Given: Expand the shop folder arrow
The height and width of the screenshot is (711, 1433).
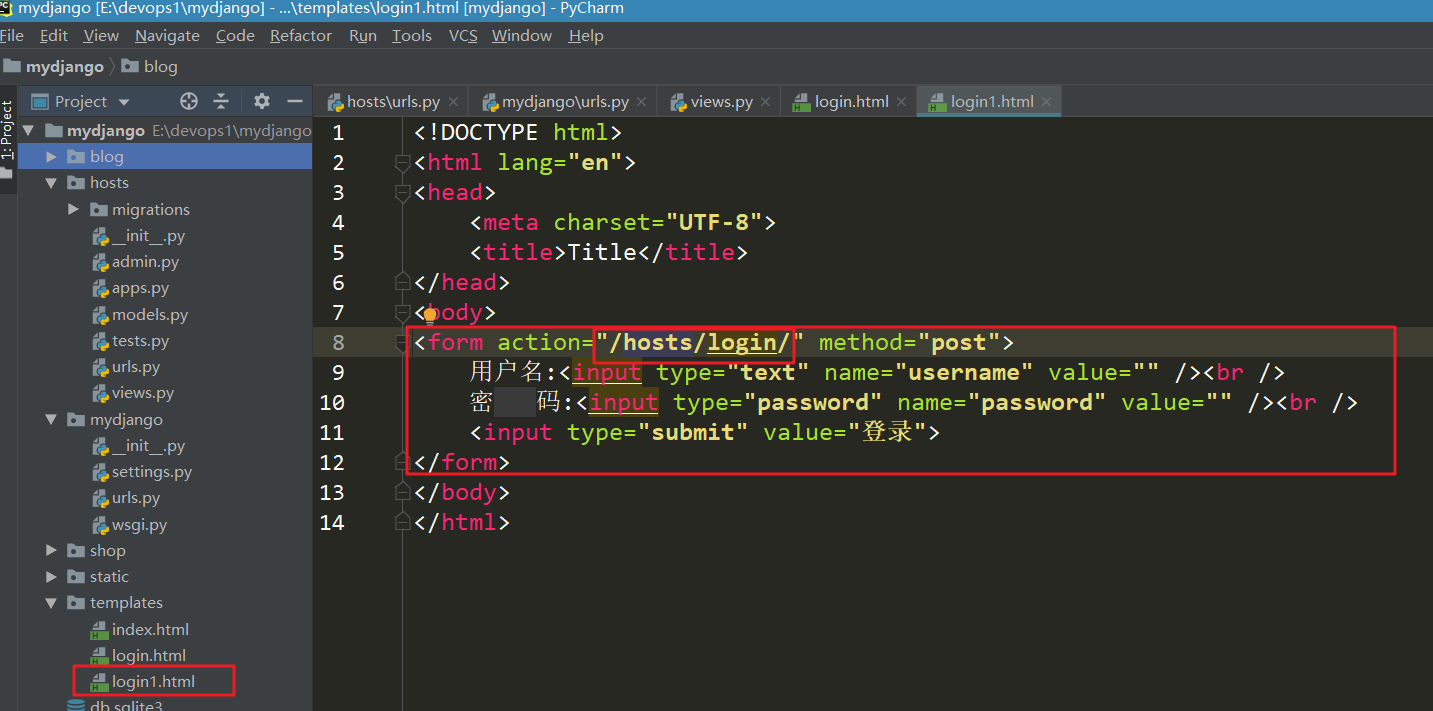Looking at the screenshot, I should (52, 551).
